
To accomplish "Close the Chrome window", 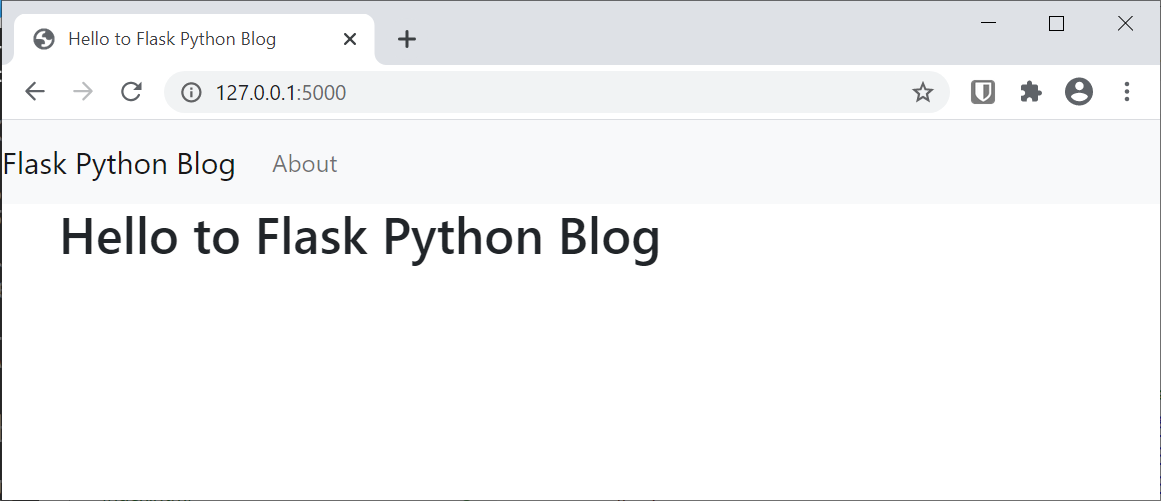I will pos(1125,23).
